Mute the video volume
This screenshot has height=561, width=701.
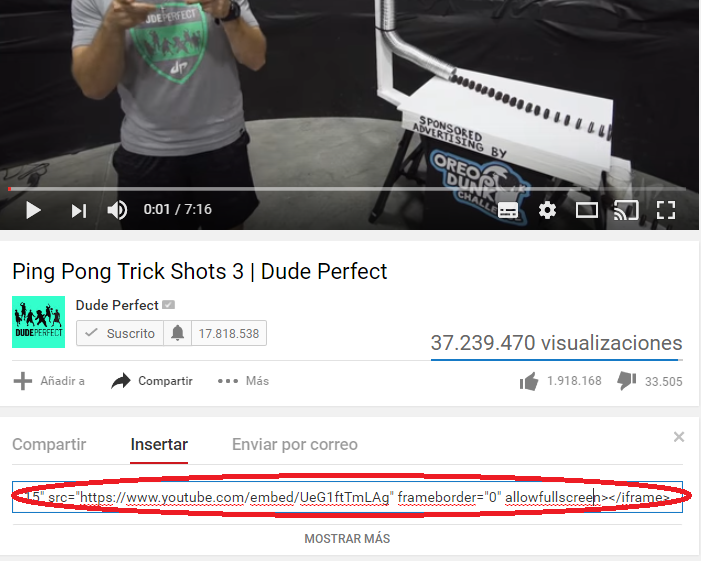coord(117,210)
